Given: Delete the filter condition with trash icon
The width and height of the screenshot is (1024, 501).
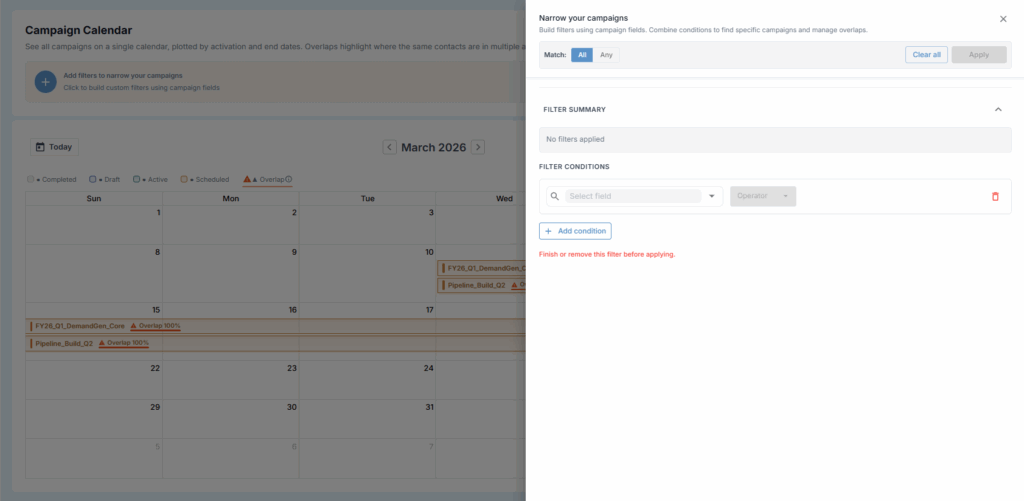Looking at the screenshot, I should click(x=994, y=196).
